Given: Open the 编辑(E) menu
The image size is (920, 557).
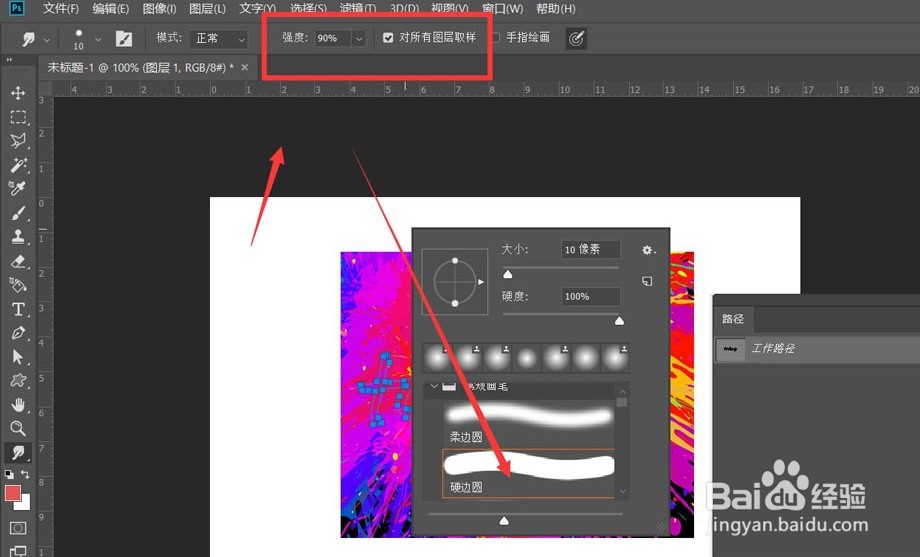Looking at the screenshot, I should [x=110, y=9].
